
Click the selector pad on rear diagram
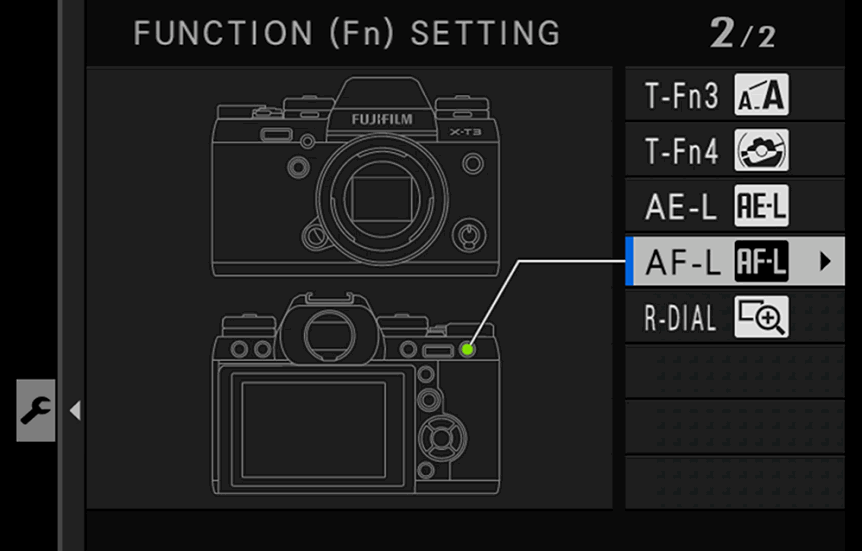click(x=442, y=439)
